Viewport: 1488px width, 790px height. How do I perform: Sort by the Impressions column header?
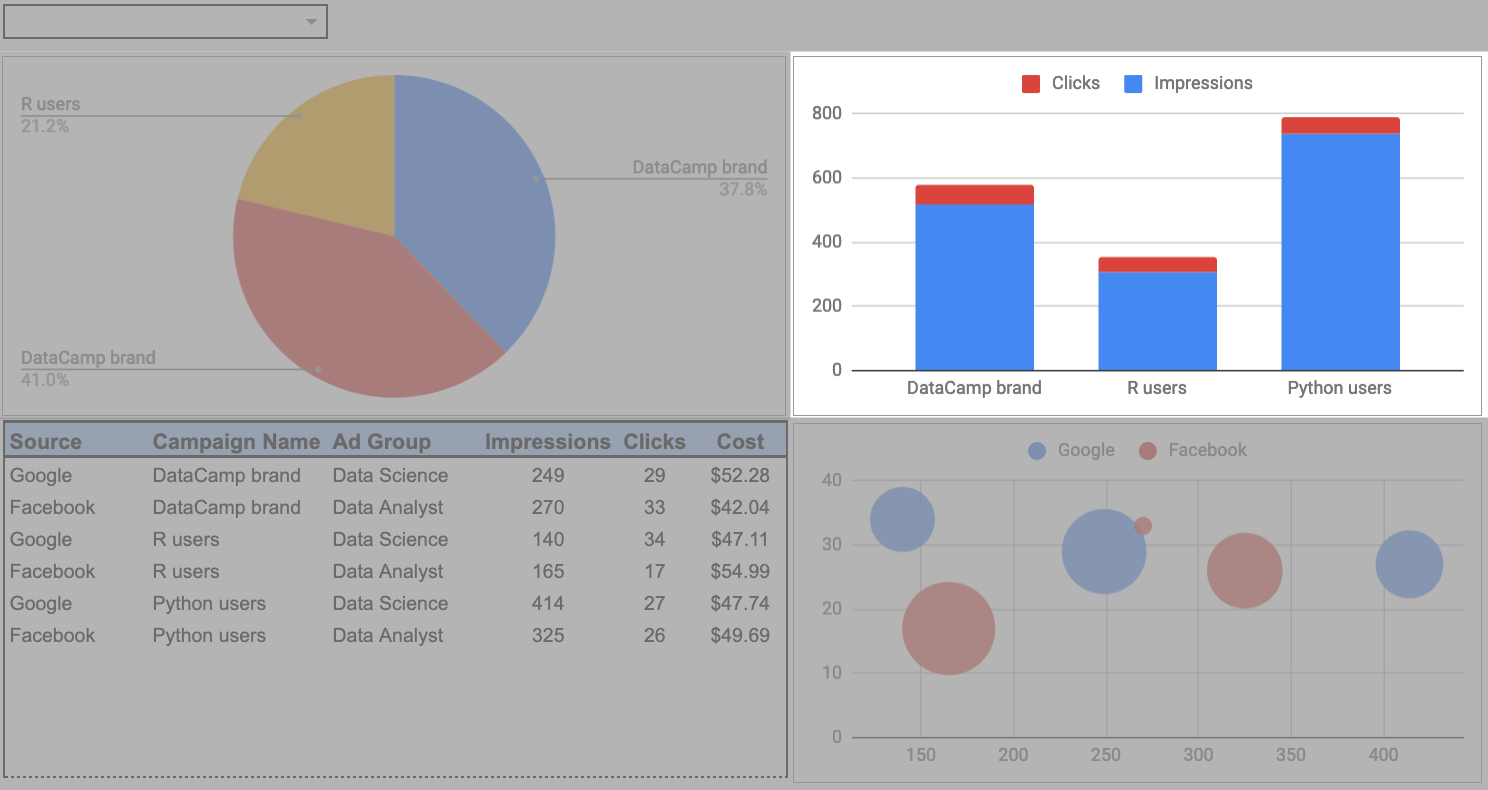pyautogui.click(x=548, y=442)
